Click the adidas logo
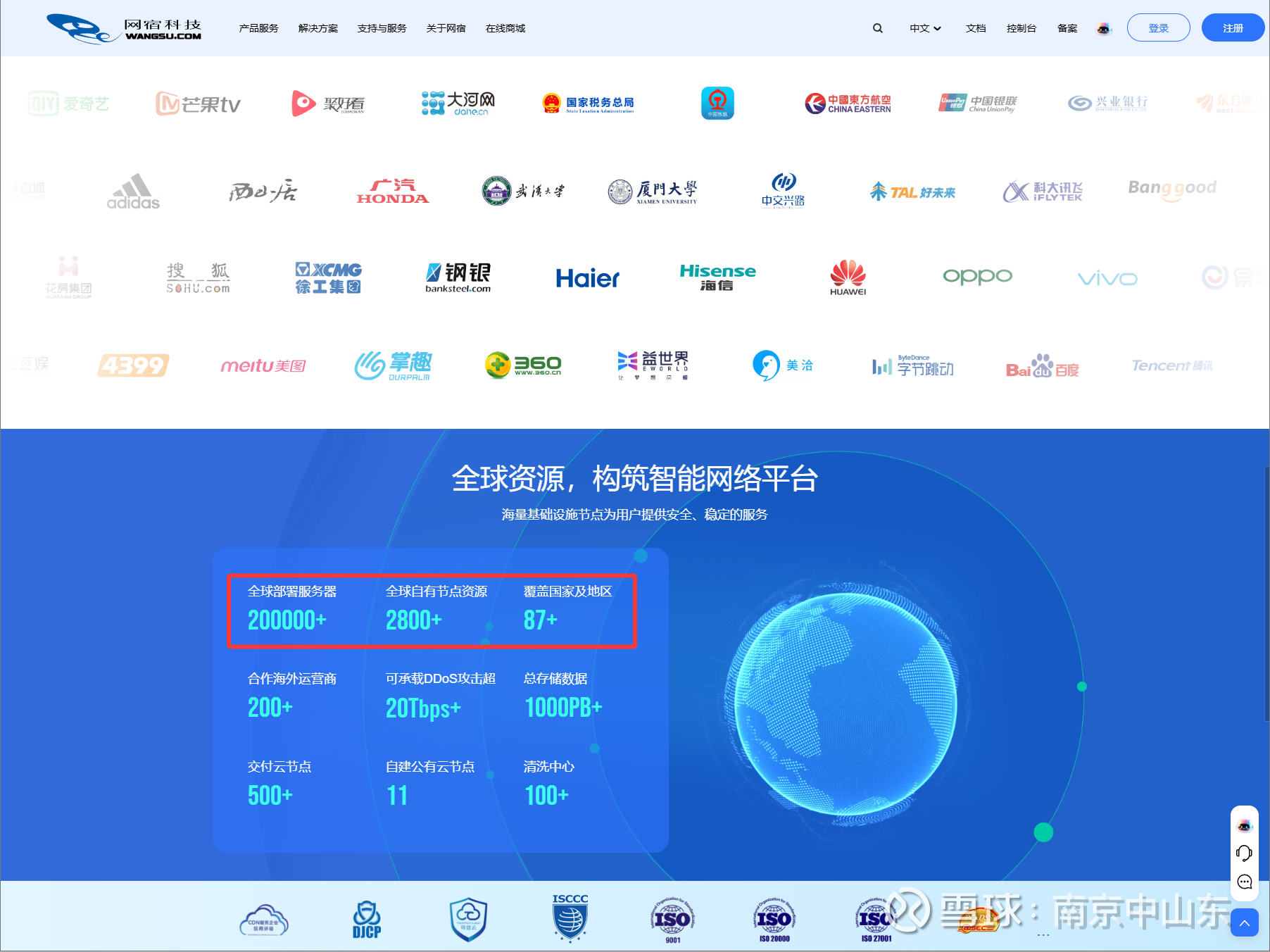This screenshot has height=952, width=1270. pyautogui.click(x=133, y=191)
